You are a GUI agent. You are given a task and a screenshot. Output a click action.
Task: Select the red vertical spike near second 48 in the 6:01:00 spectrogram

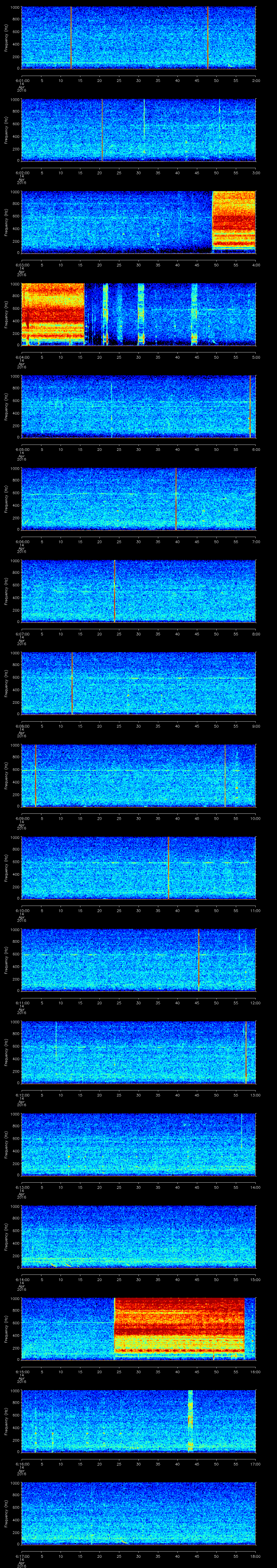click(207, 38)
